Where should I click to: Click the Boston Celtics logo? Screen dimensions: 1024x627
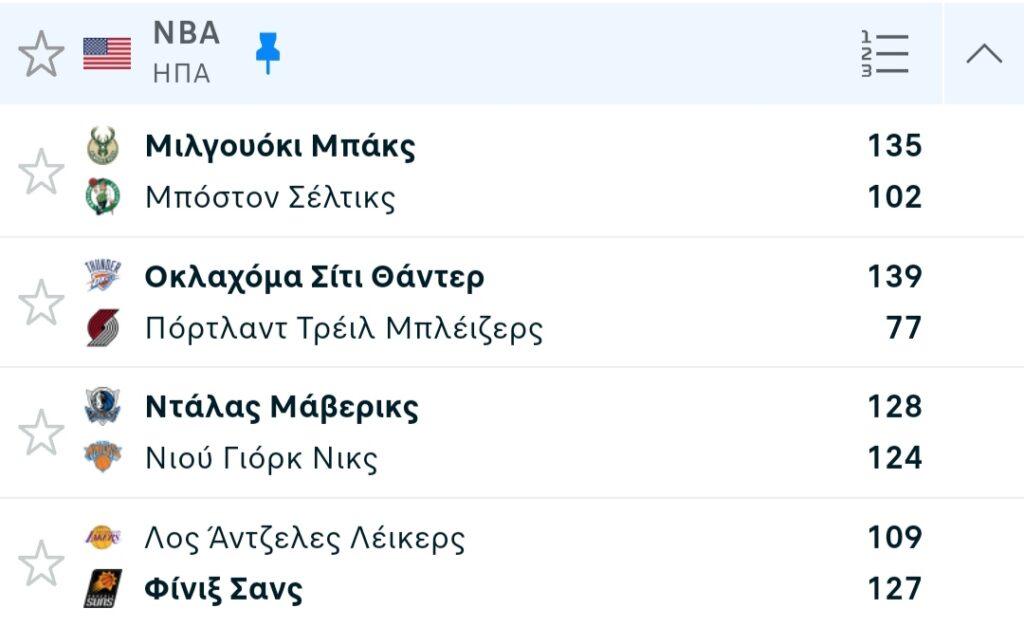click(x=102, y=197)
